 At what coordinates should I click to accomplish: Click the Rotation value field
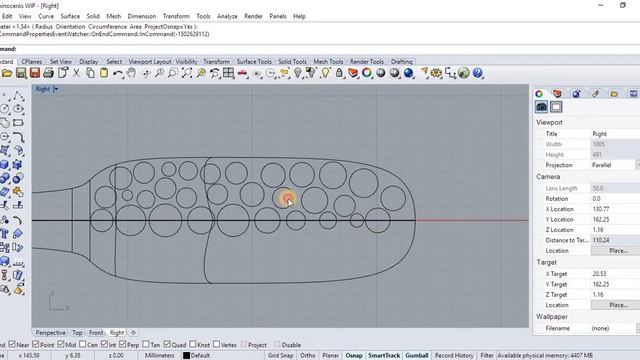pos(615,199)
